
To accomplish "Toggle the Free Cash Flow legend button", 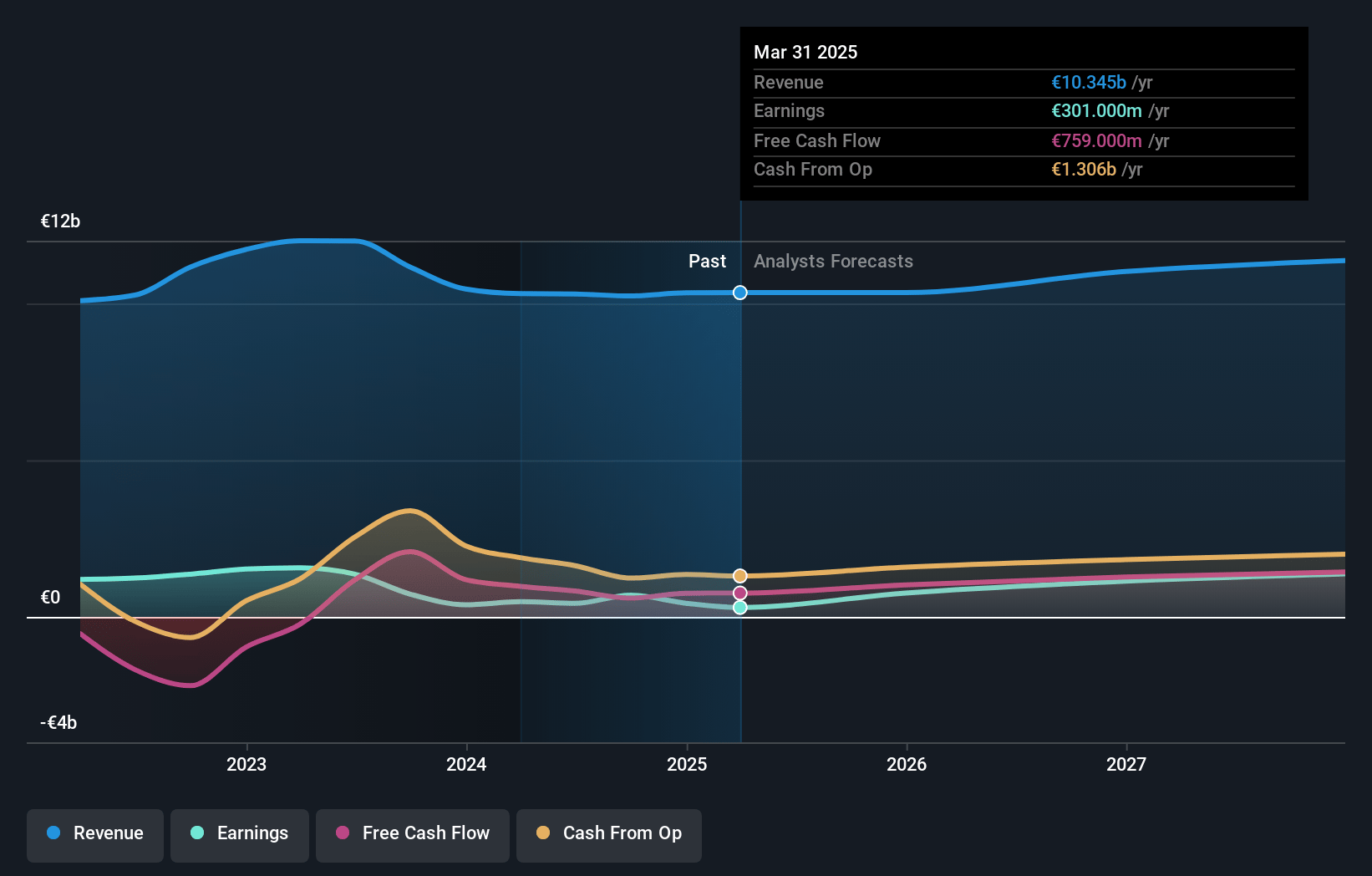I will 413,834.
